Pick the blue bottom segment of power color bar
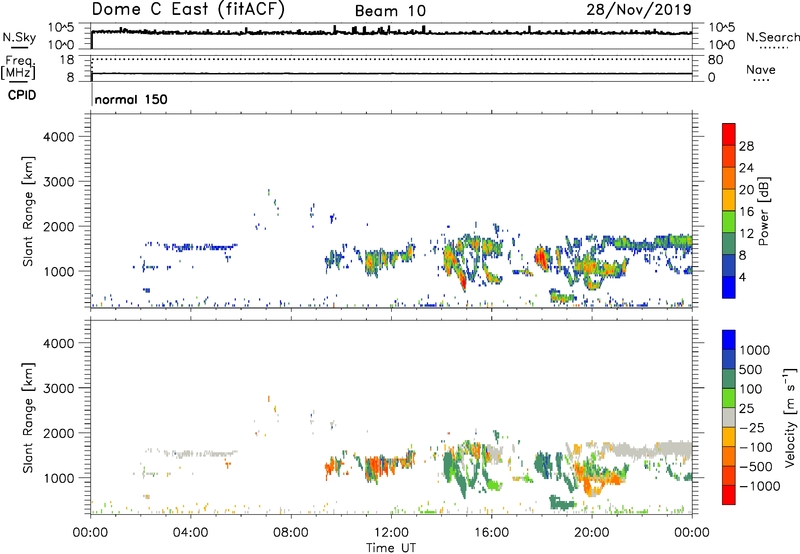800x554 pixels. coord(729,287)
